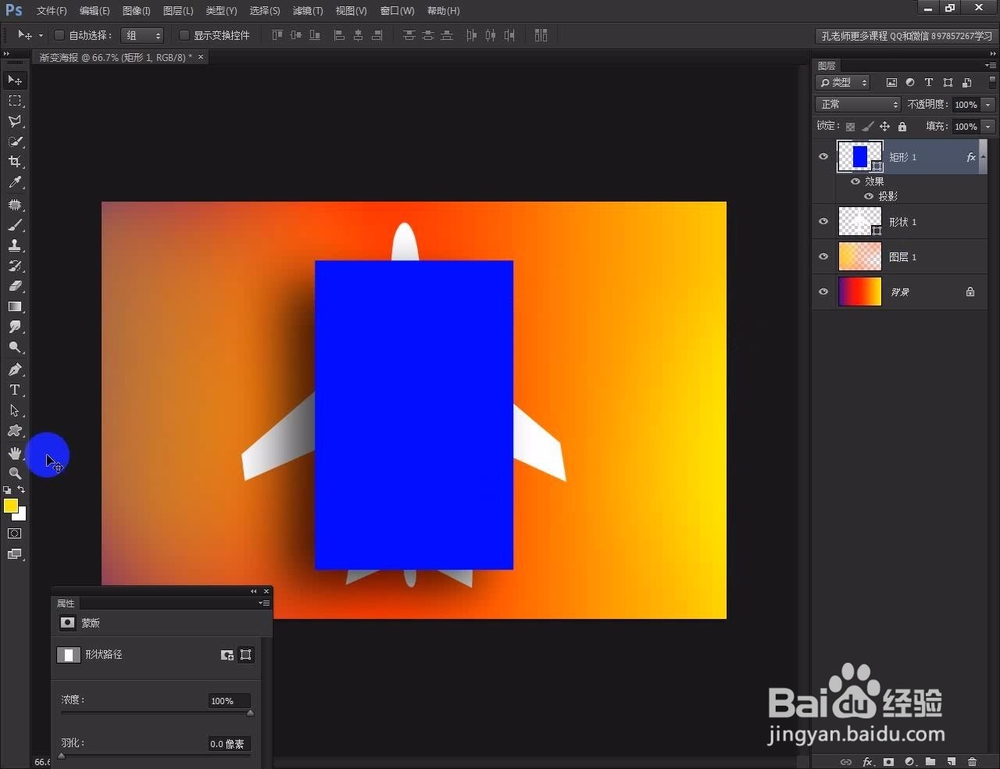Select the Eyedropper tool
The image size is (1000, 769).
click(x=14, y=182)
